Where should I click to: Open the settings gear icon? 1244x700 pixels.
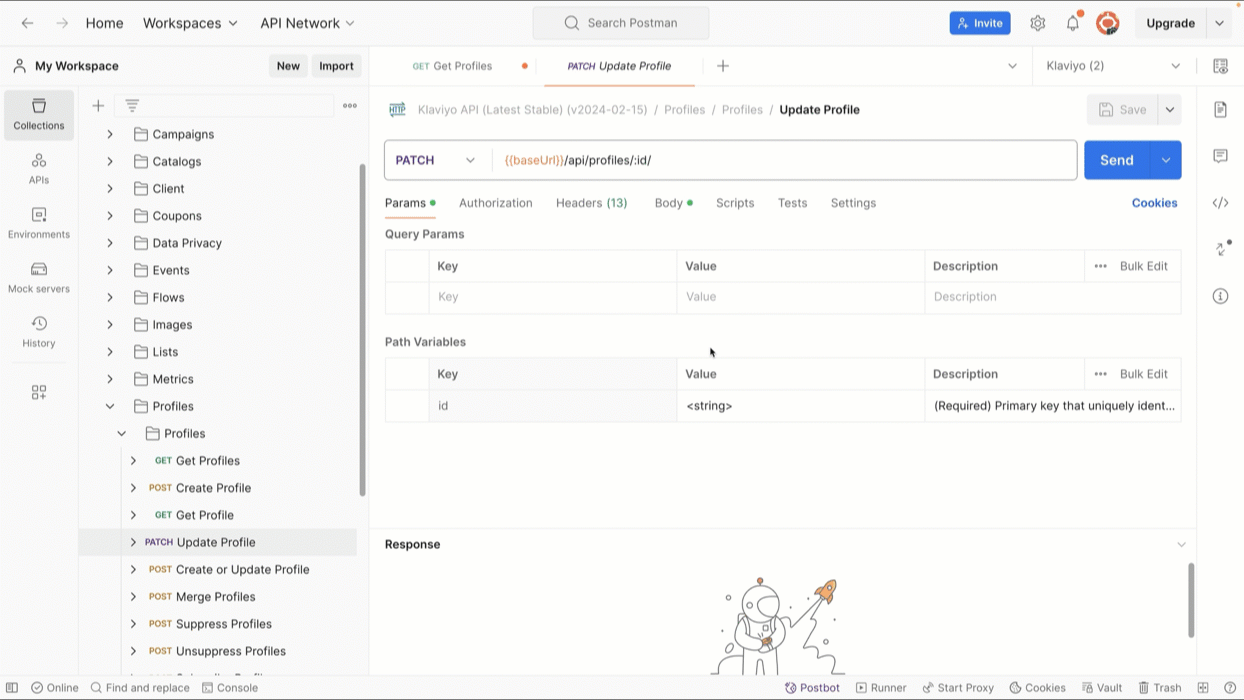(x=1038, y=23)
